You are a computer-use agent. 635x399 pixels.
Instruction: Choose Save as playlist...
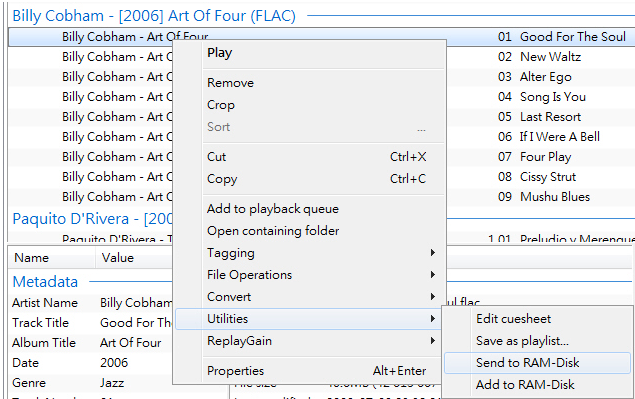tap(537, 341)
